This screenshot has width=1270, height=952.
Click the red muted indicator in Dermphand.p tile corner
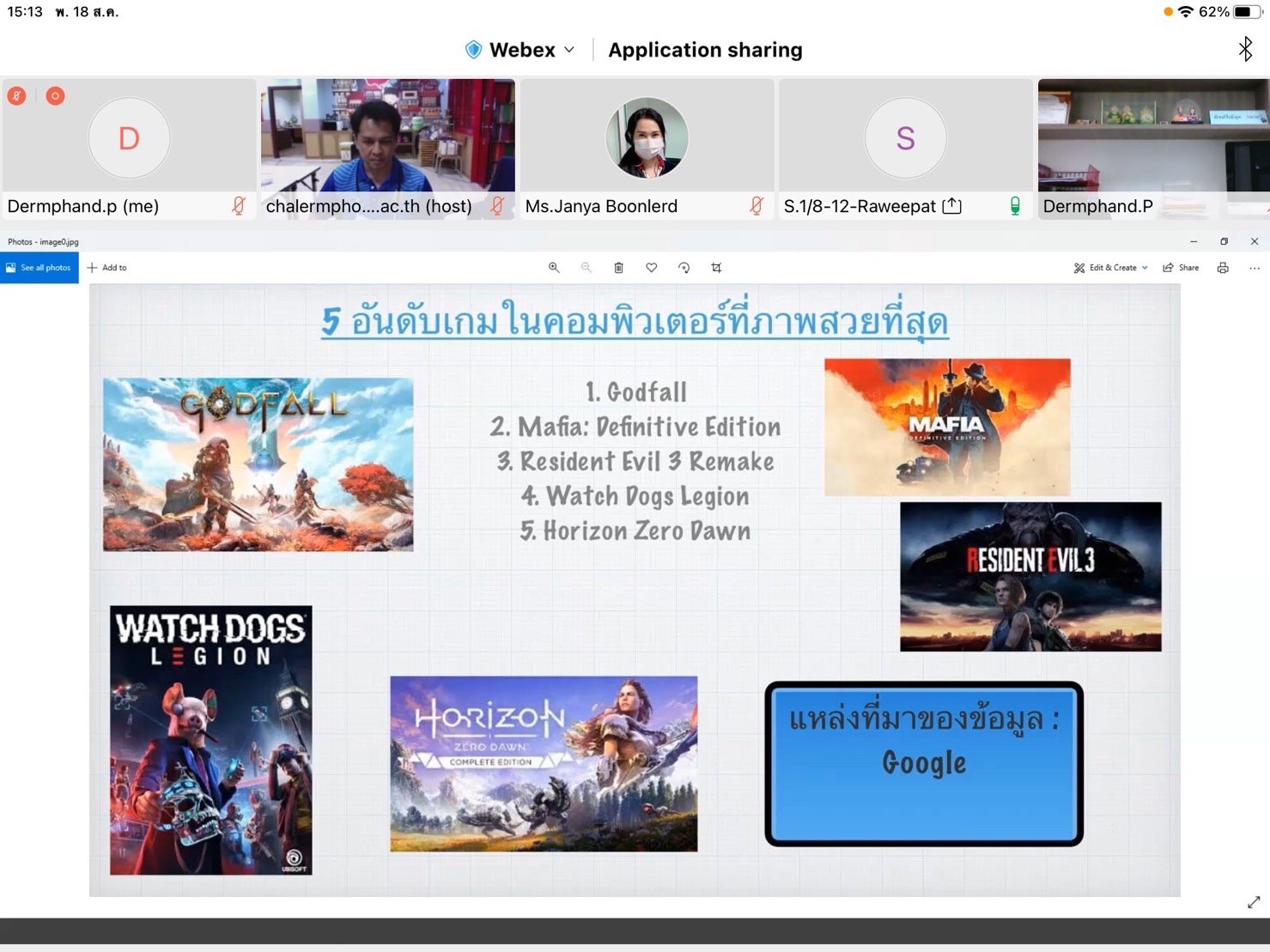click(17, 96)
